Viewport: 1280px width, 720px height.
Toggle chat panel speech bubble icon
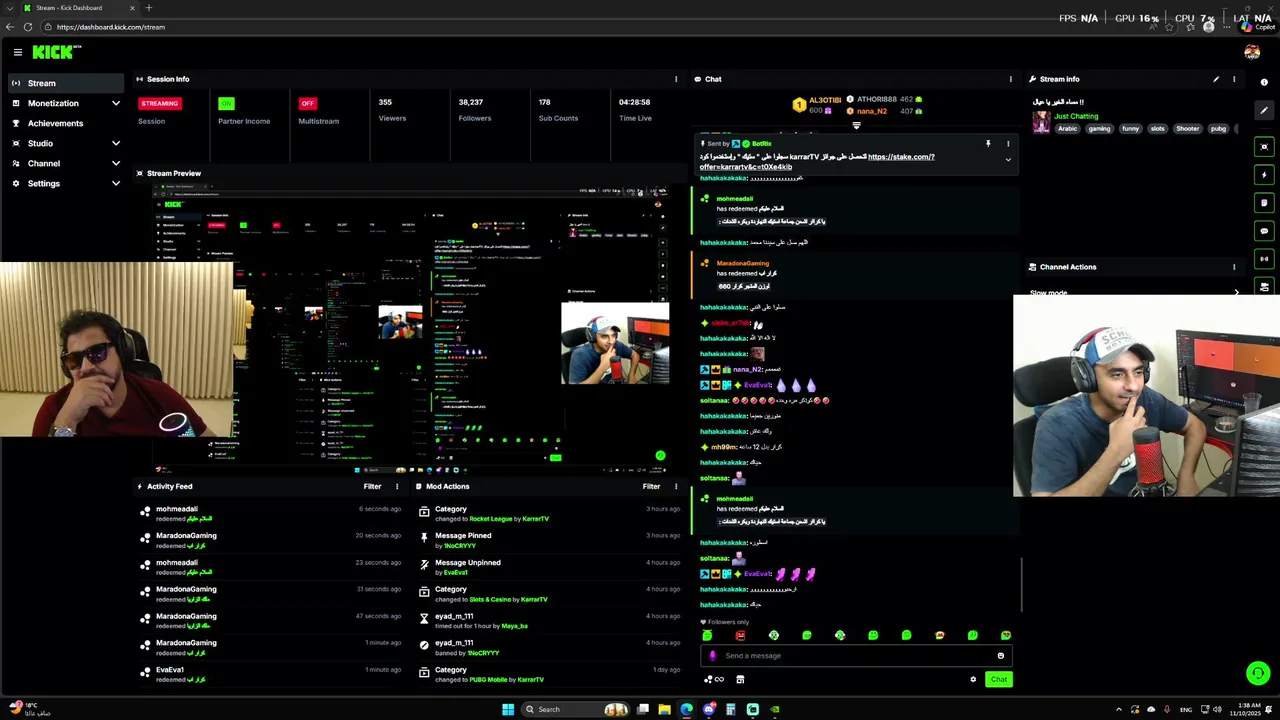(x=1264, y=231)
